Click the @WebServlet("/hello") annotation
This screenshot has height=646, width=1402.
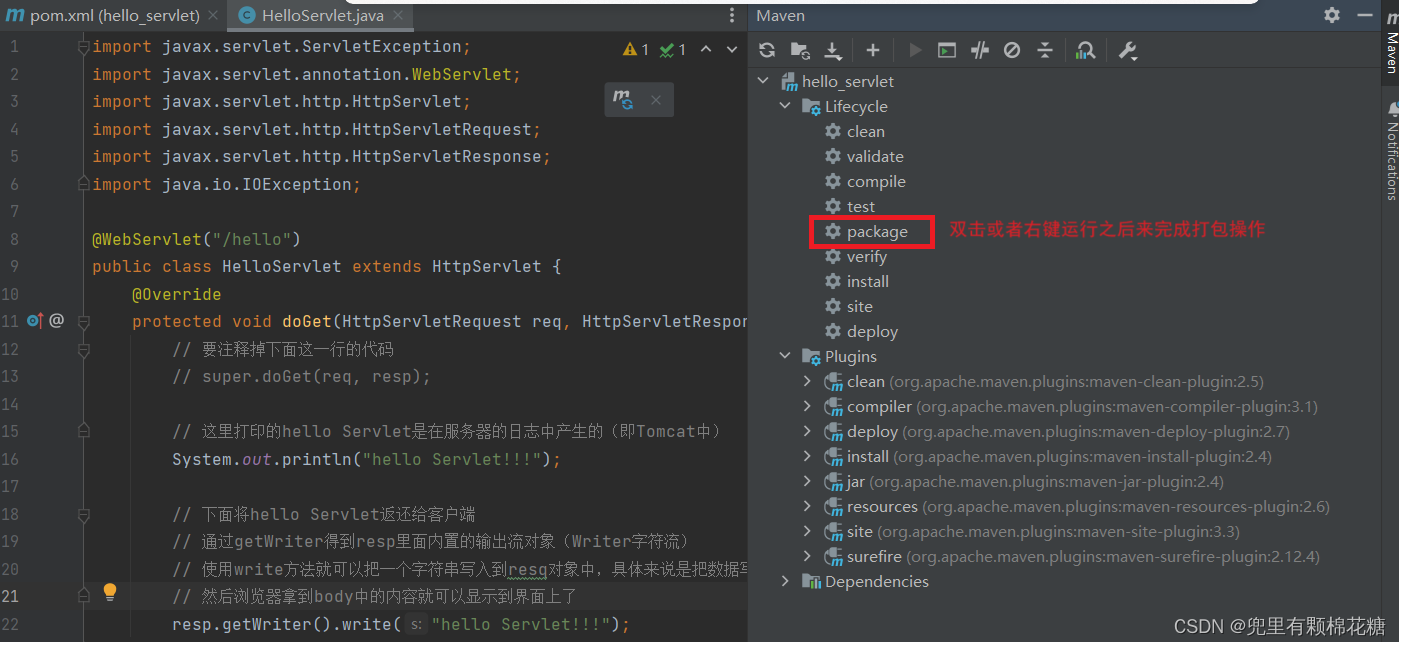(196, 239)
